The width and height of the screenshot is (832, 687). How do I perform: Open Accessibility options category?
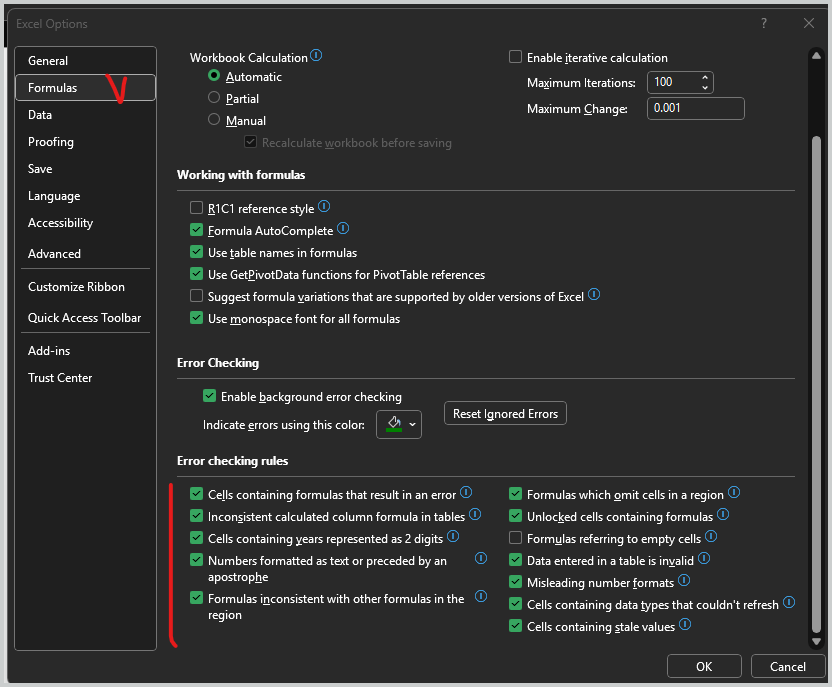[x=85, y=223]
